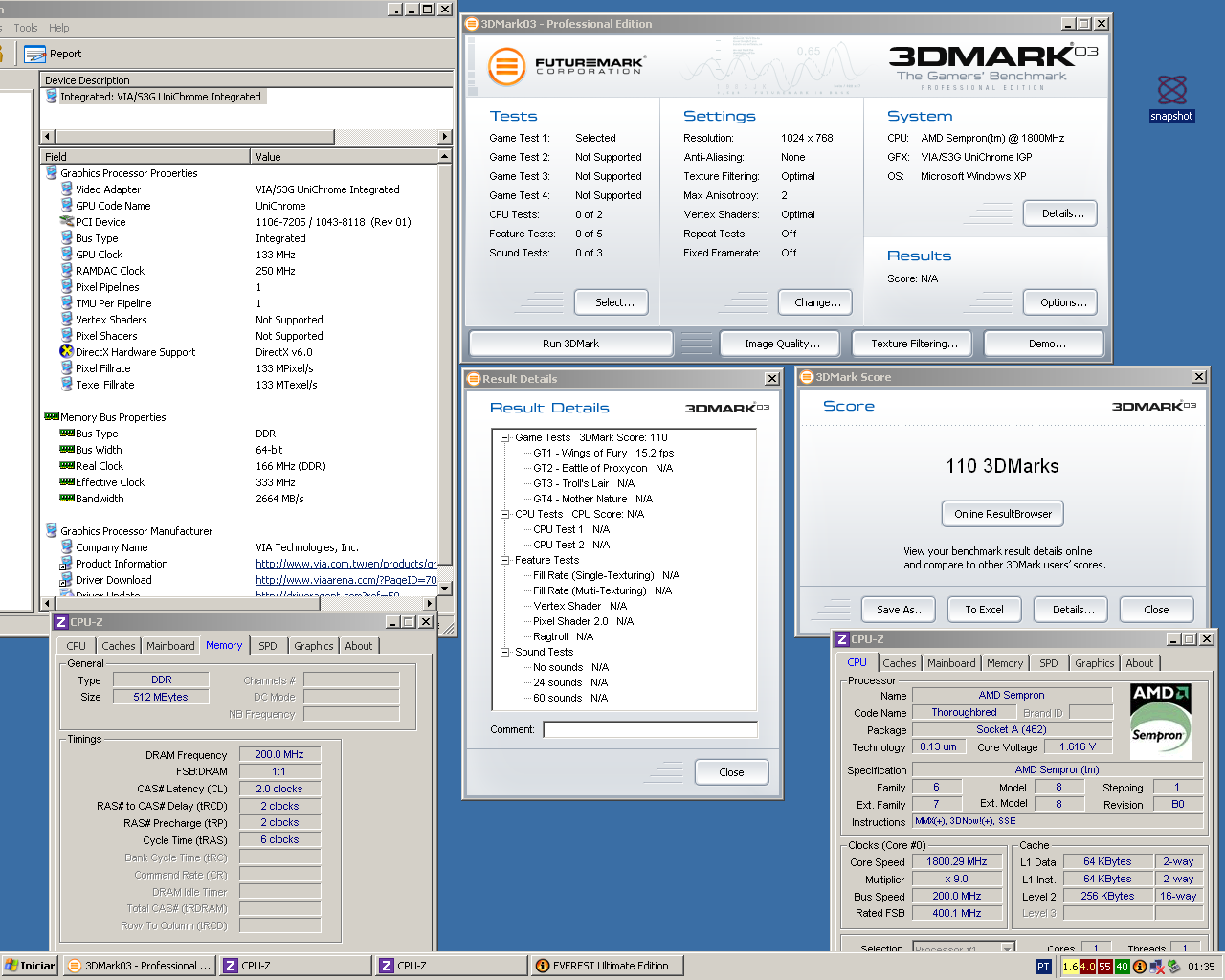Screen dimensions: 1225x980
Task: Click the PCI Device row icon
Action: point(67,222)
